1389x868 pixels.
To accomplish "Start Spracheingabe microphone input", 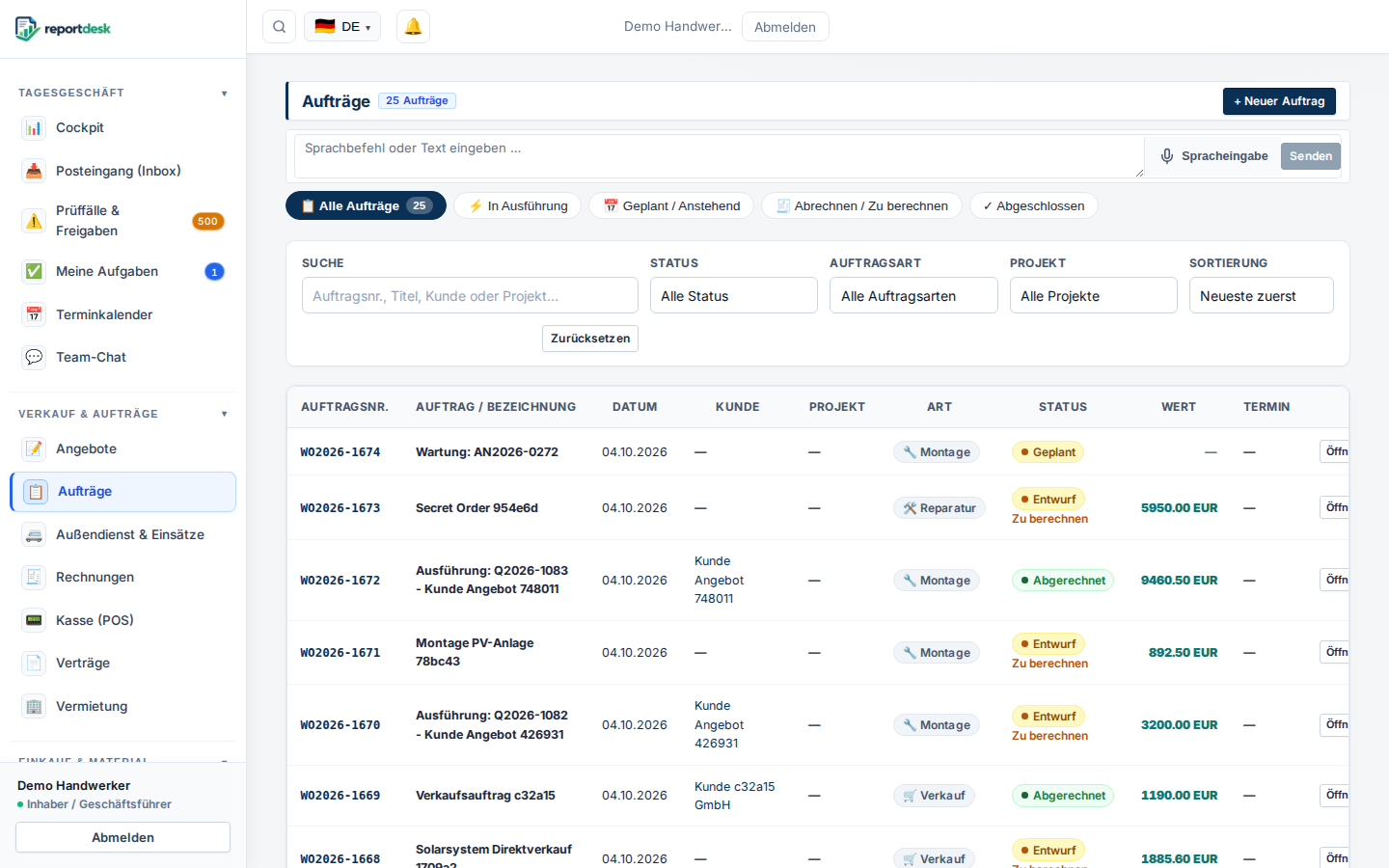I will pyautogui.click(x=1213, y=156).
